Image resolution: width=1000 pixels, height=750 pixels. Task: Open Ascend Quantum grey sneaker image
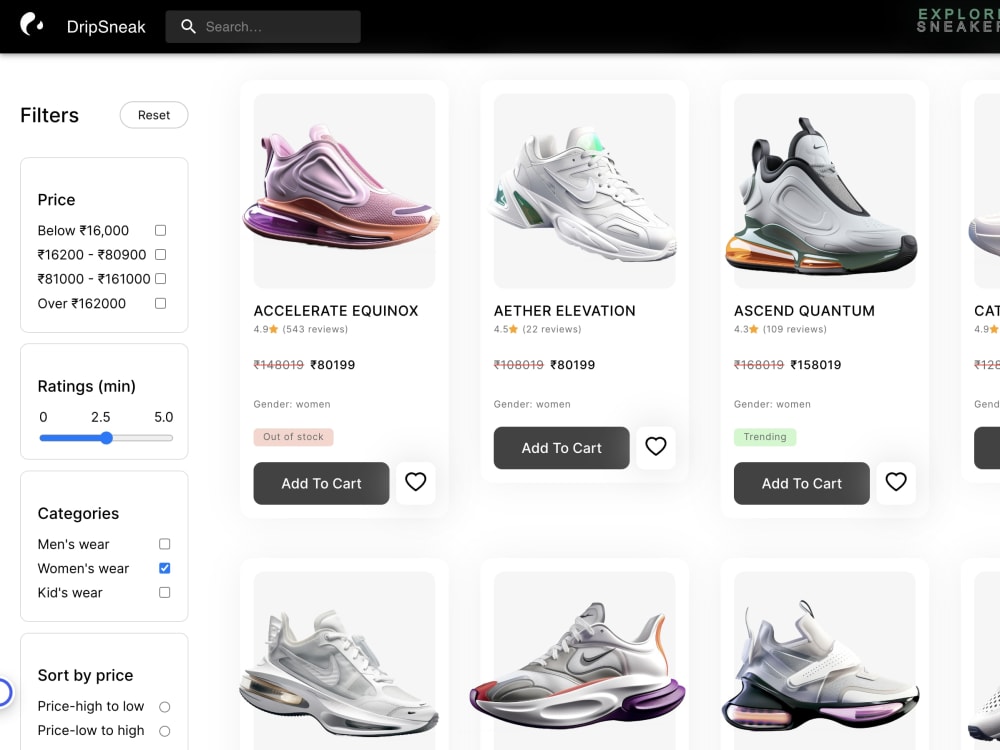pos(825,191)
